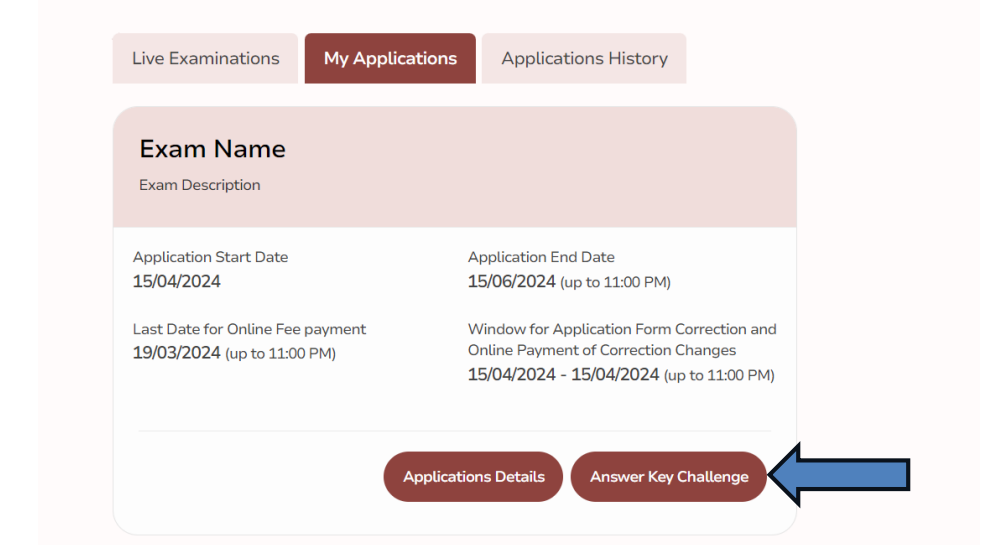The image size is (989, 545).
Task: Click the Window for Application Form Correction text
Action: [621, 329]
